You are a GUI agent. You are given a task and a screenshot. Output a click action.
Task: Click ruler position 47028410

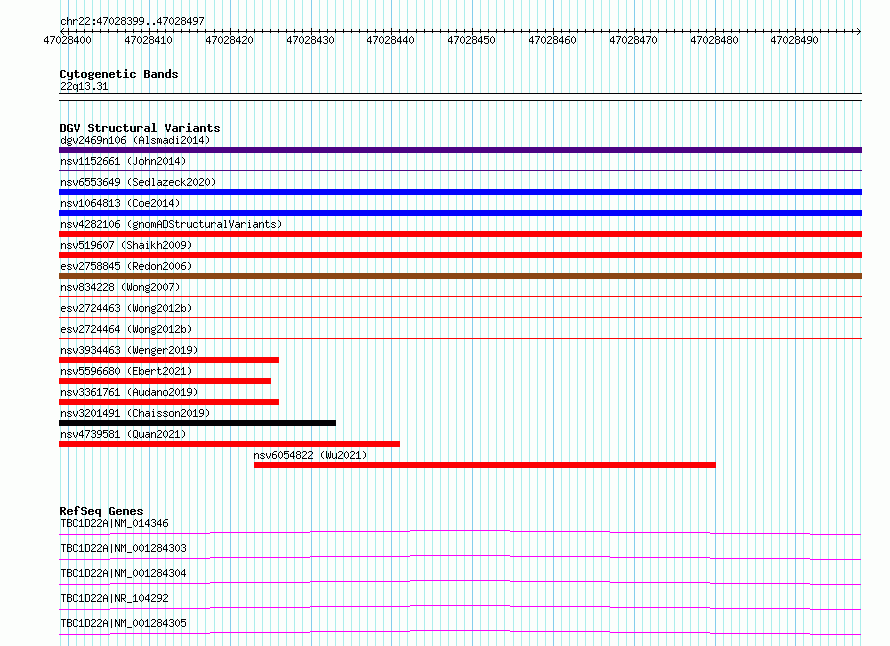click(x=148, y=40)
